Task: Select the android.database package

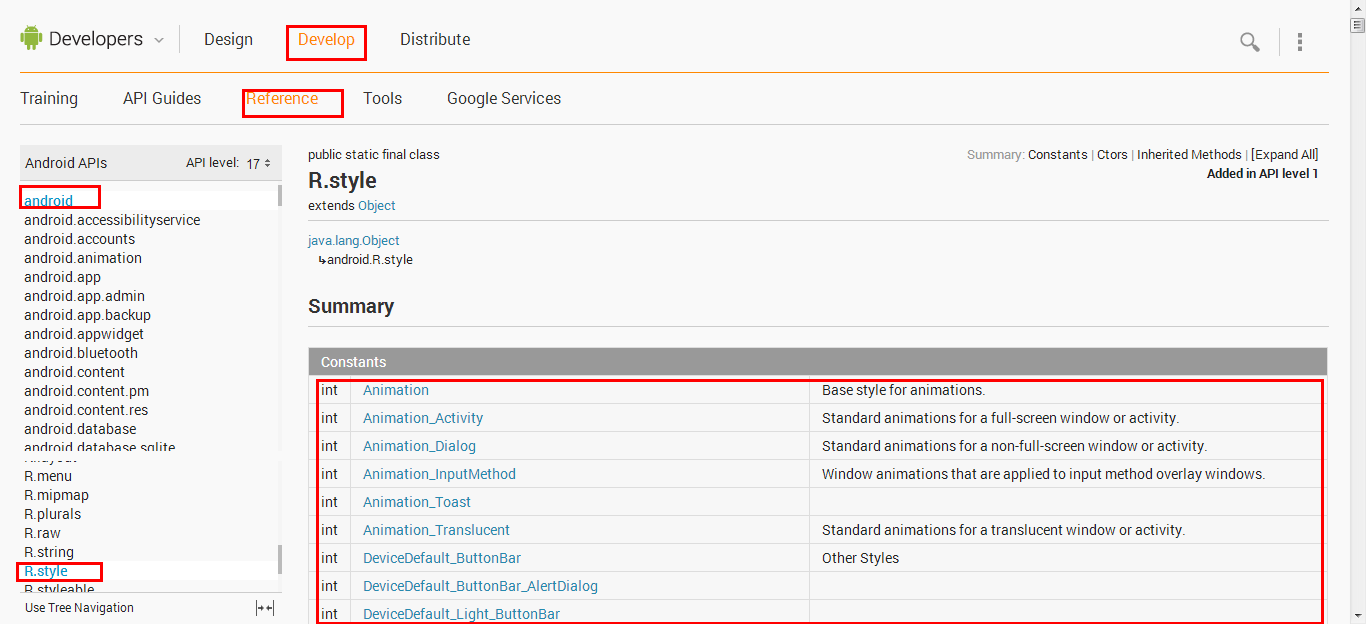Action: tap(80, 429)
